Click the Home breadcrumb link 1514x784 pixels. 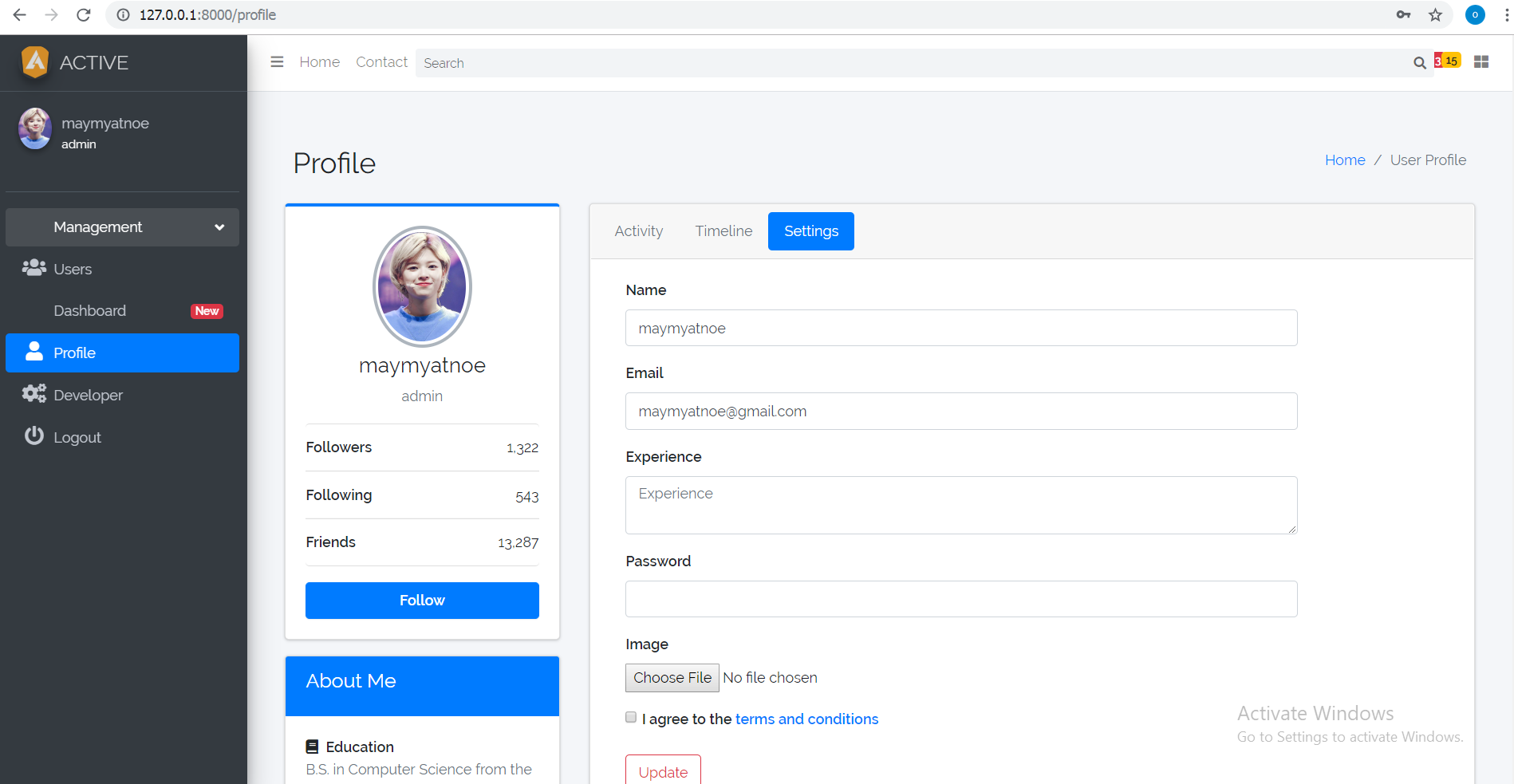(1345, 160)
